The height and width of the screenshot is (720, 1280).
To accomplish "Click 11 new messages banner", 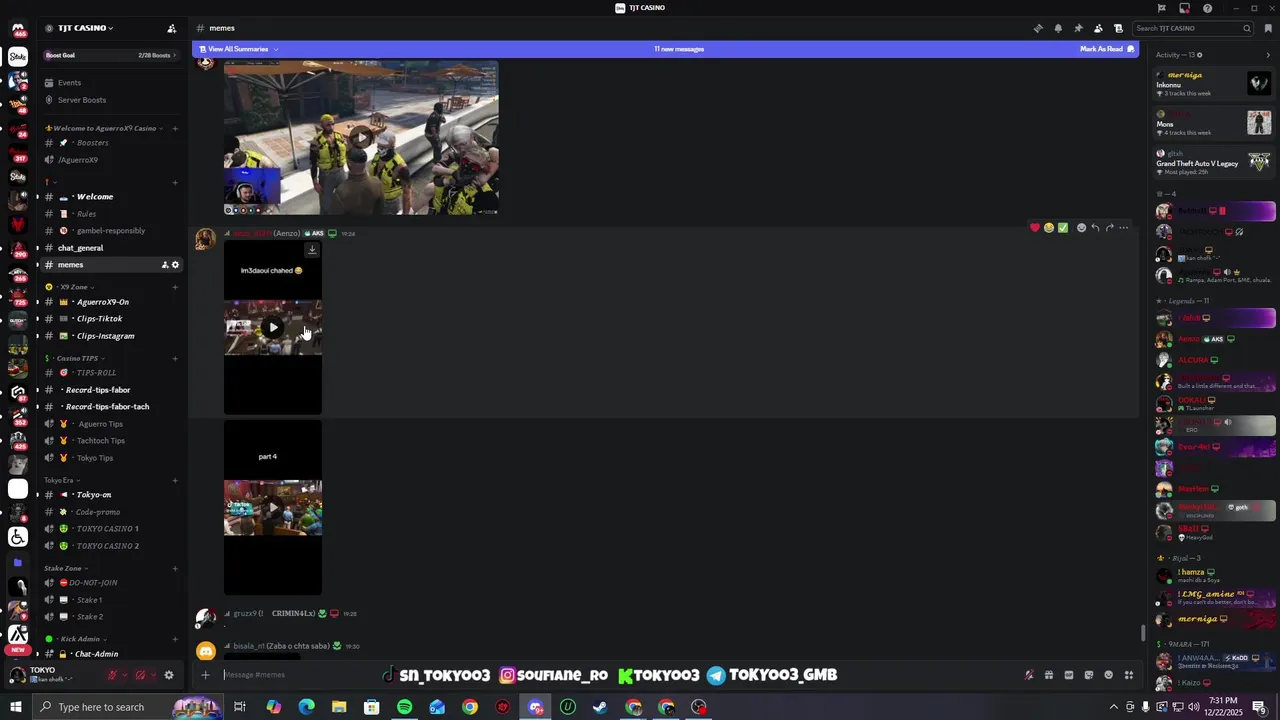I will pos(679,49).
